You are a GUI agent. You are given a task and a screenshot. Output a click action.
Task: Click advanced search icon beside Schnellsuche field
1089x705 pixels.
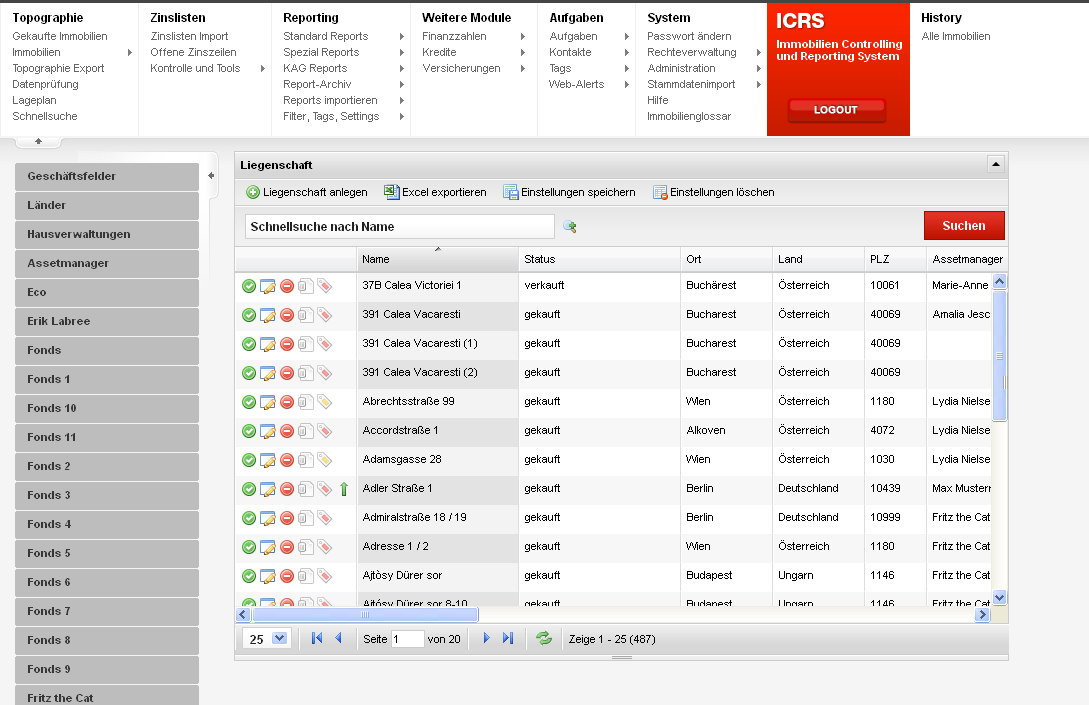(x=570, y=227)
